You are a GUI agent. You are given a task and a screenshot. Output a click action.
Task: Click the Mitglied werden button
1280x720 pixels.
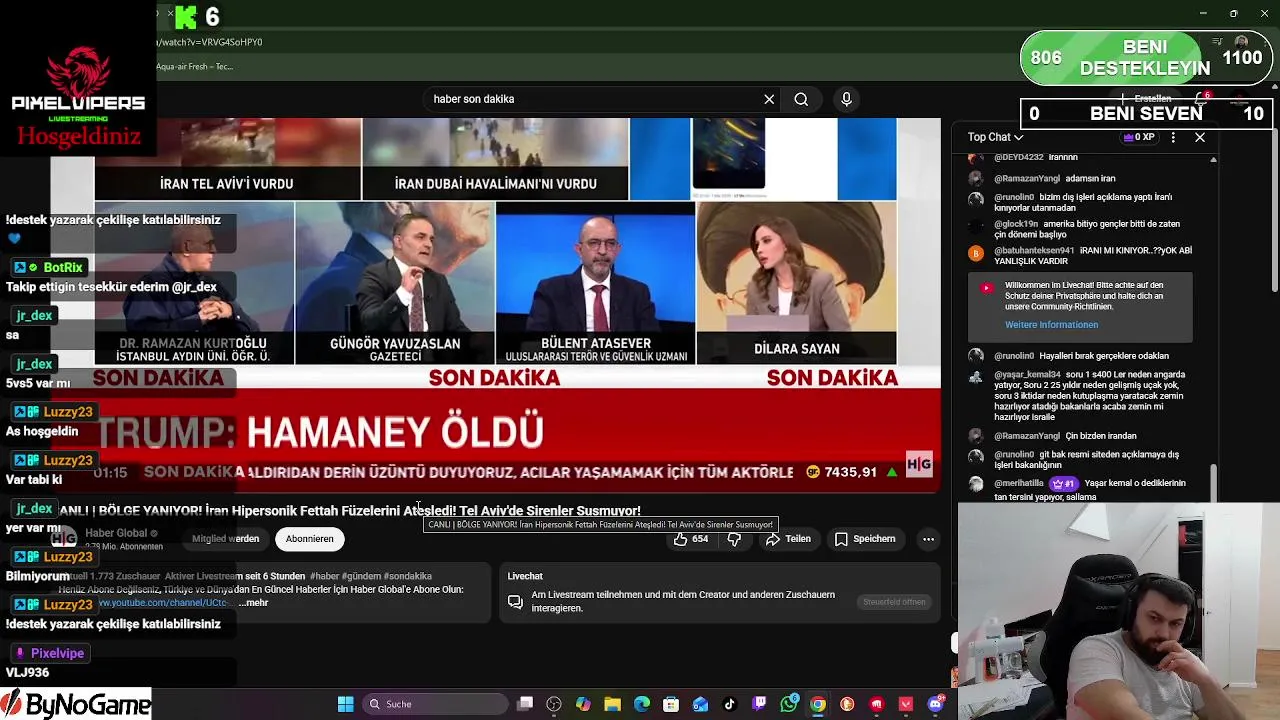click(x=226, y=539)
